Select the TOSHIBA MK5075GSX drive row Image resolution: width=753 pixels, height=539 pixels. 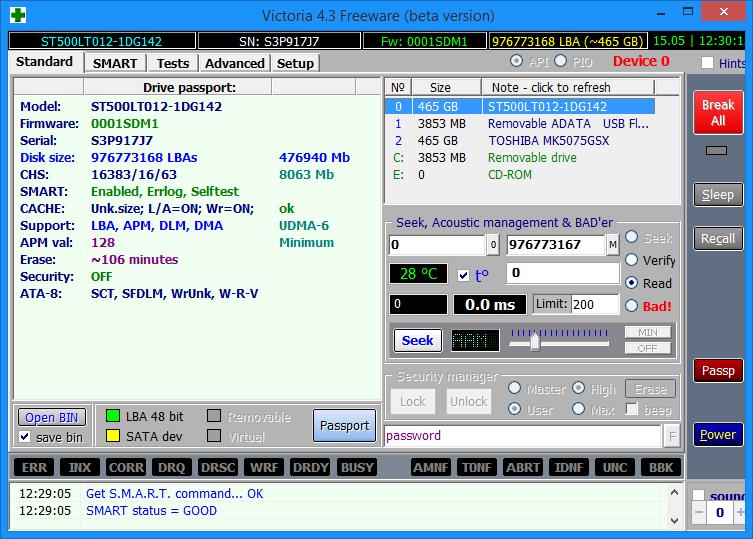520,140
